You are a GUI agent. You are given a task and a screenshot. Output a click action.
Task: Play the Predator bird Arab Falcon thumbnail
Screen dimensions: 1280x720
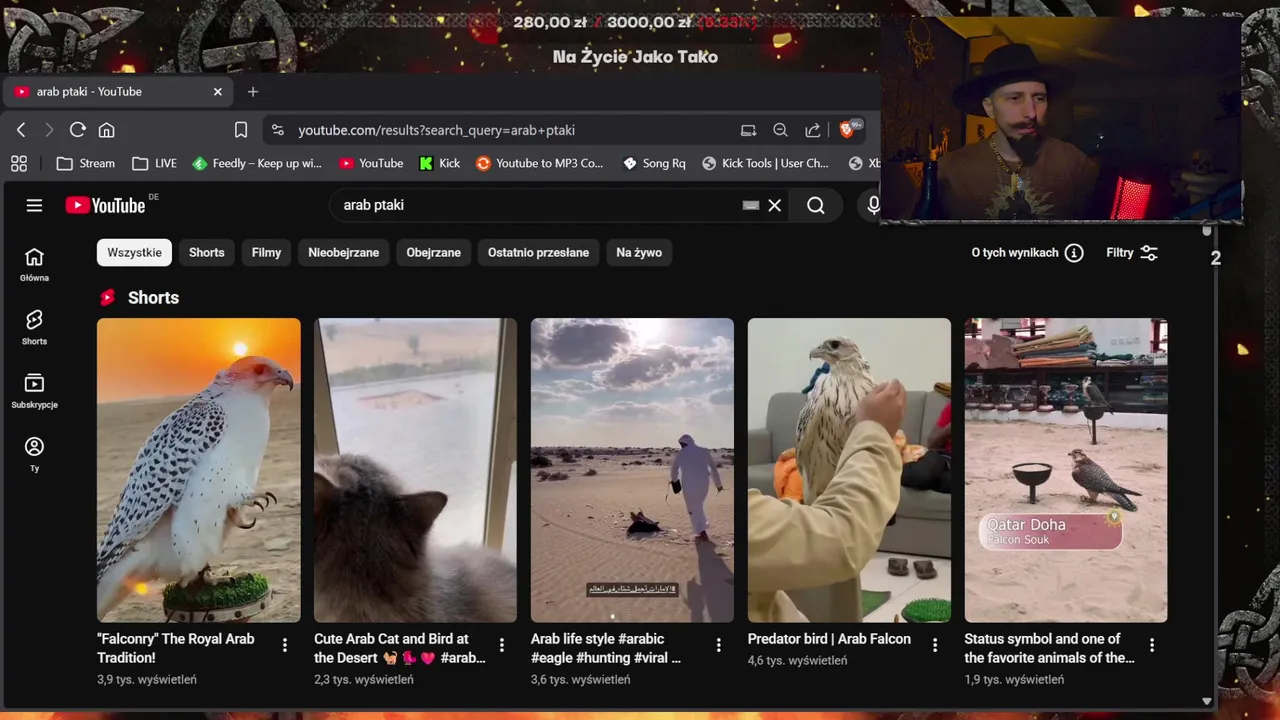849,470
